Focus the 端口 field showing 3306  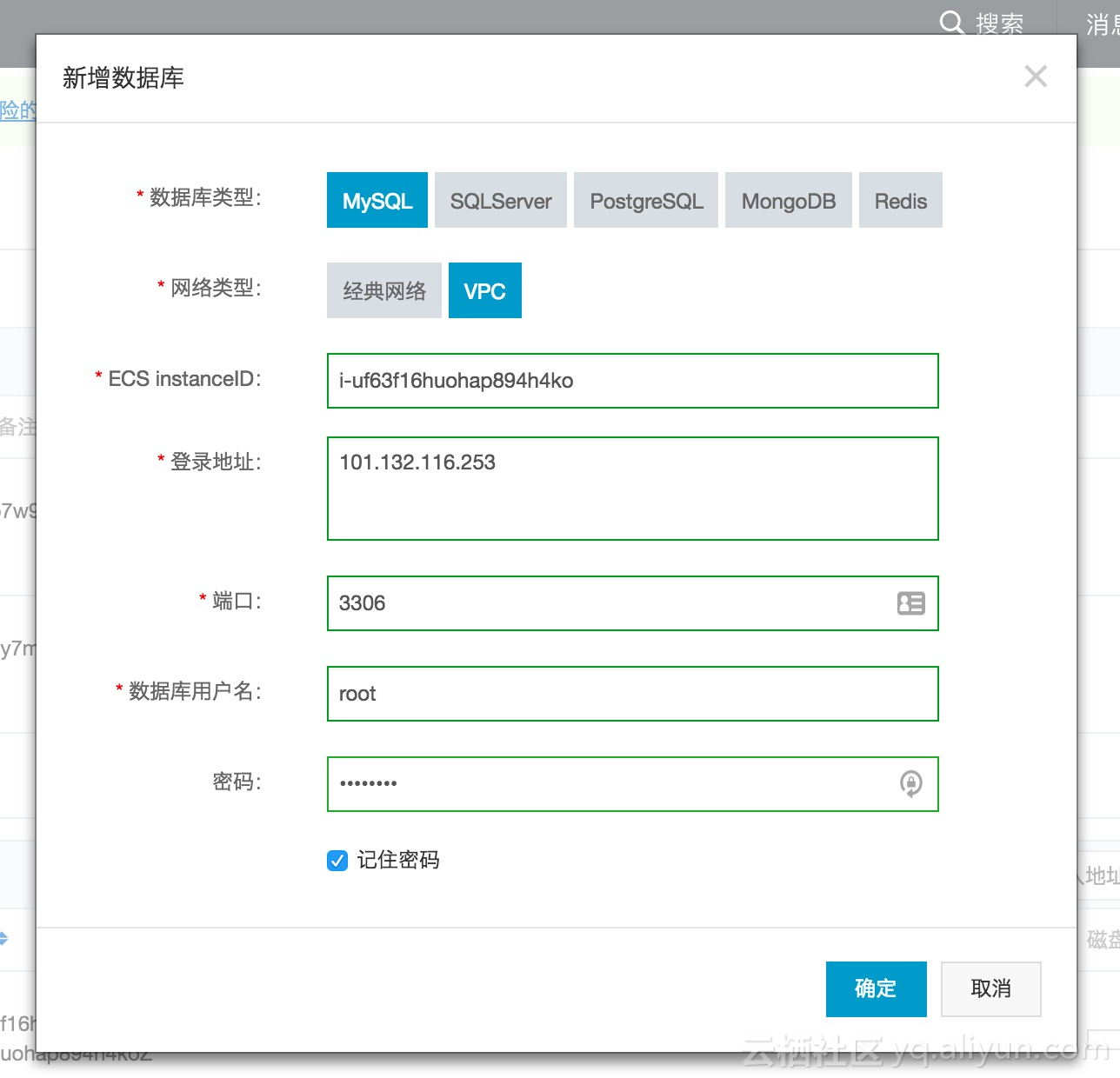tap(633, 603)
